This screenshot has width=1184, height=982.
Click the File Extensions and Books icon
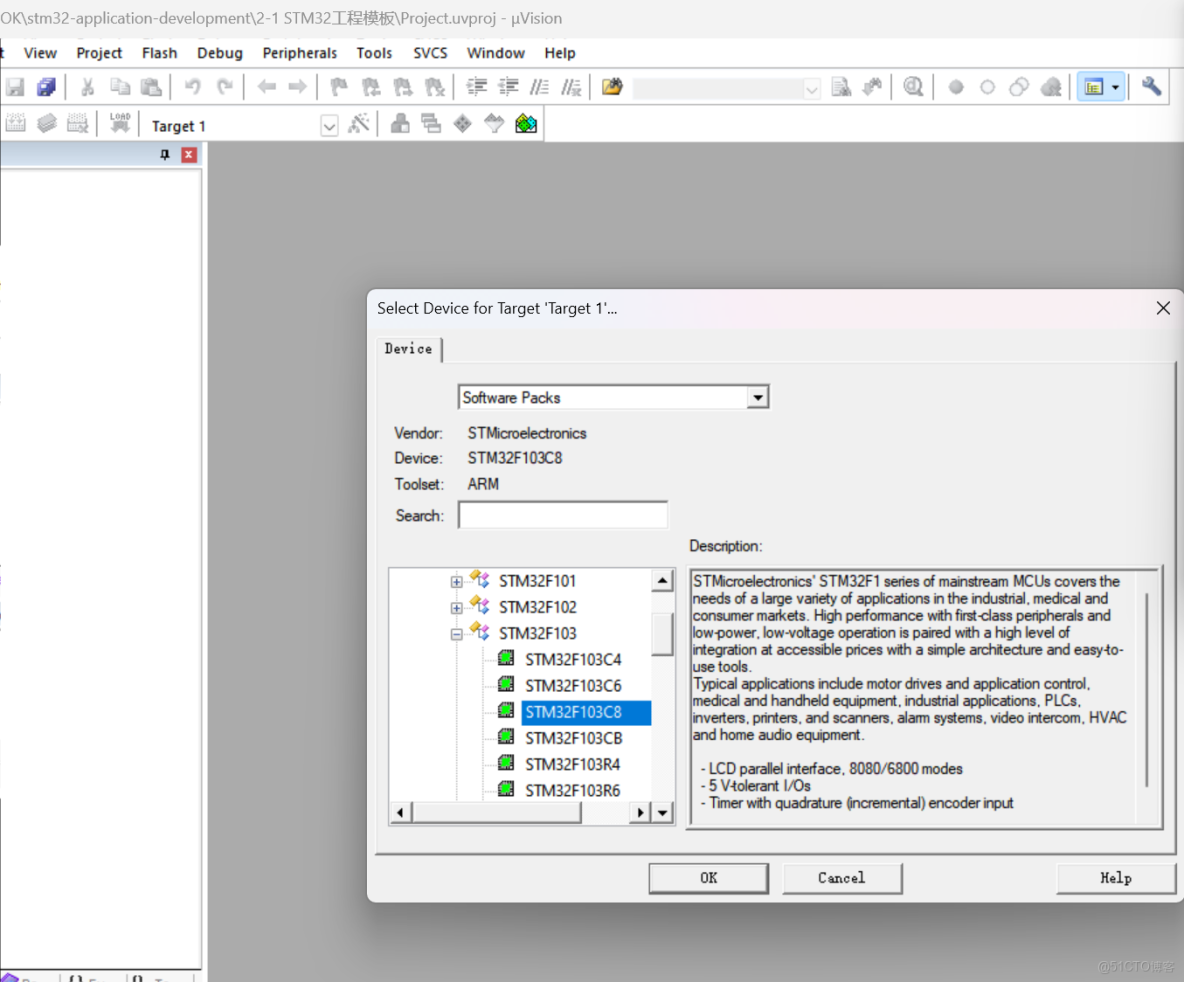pos(400,124)
